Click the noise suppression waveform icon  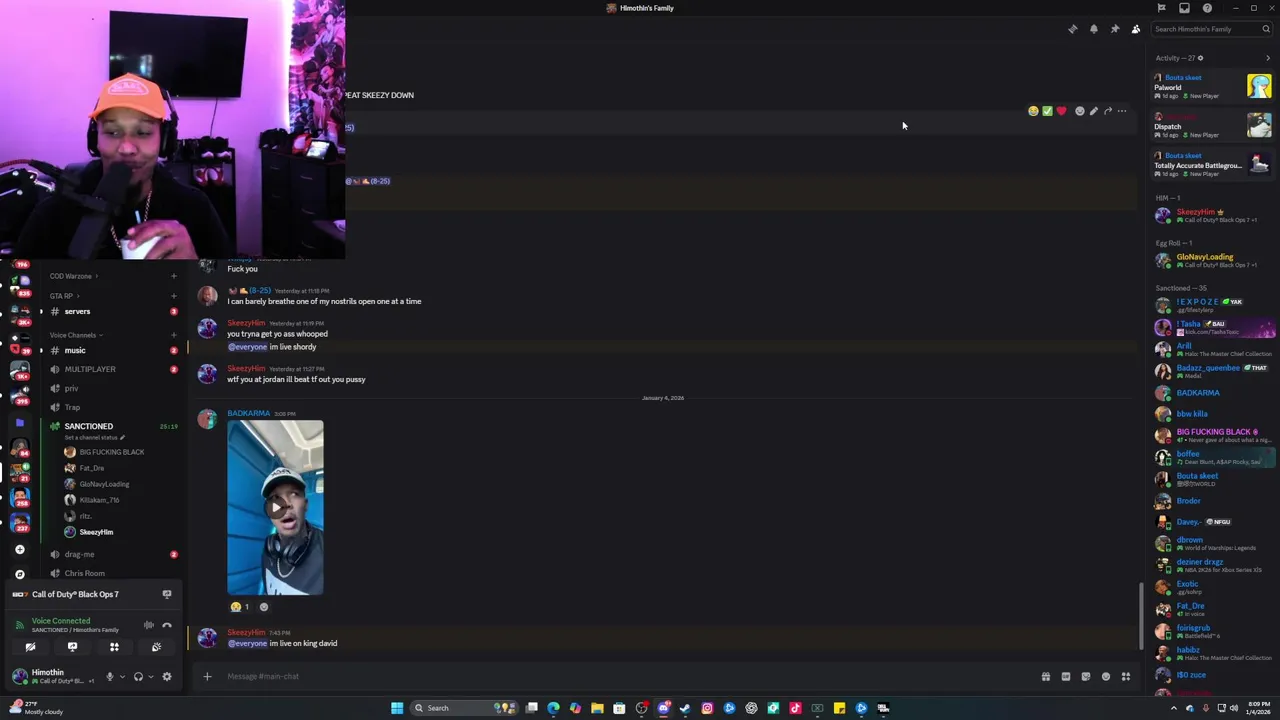[x=149, y=625]
